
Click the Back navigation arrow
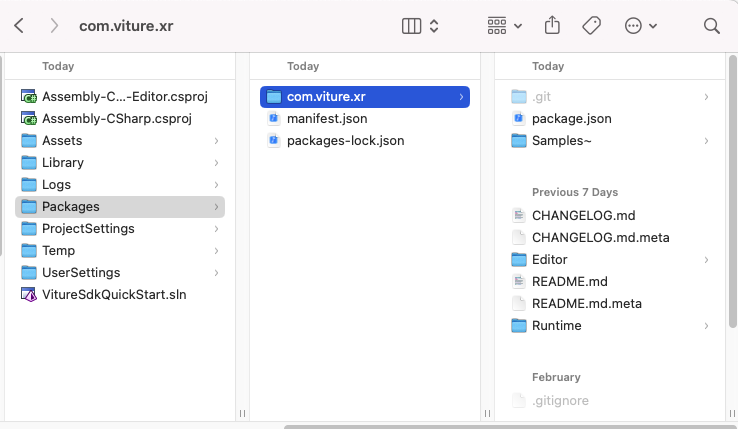(x=20, y=26)
